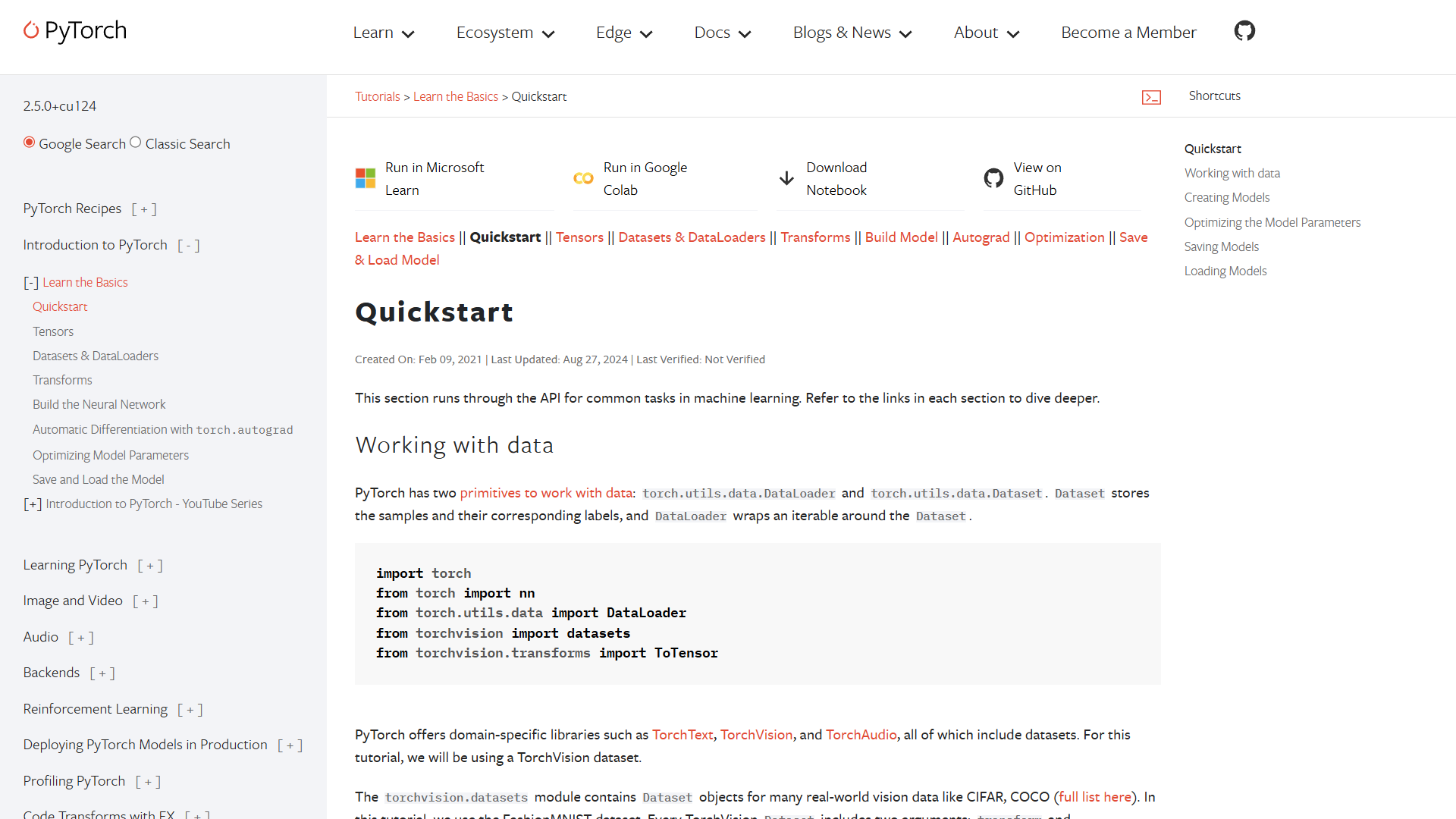Open the Blogs & News menu

click(852, 33)
